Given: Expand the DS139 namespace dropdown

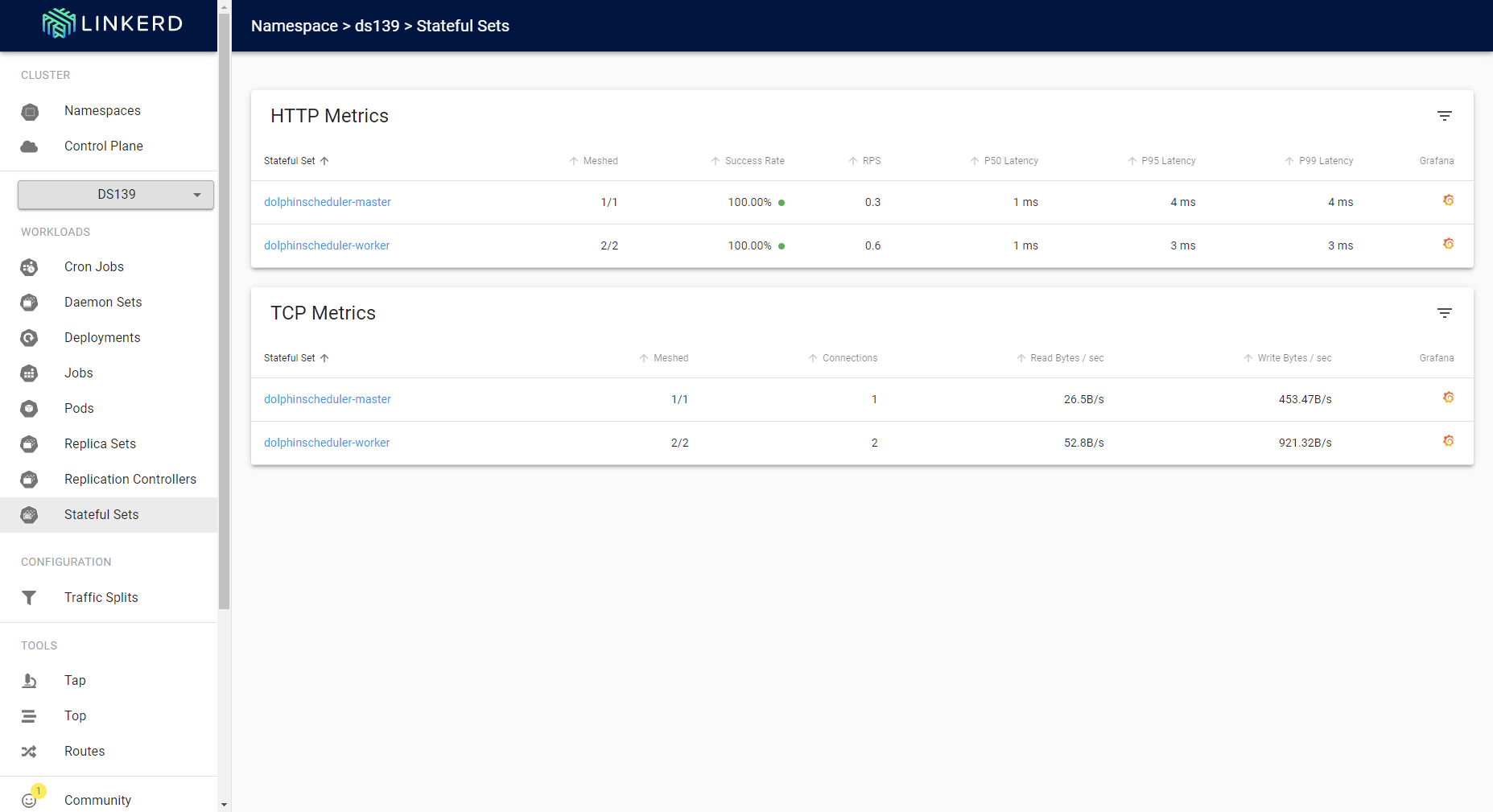Looking at the screenshot, I should [x=116, y=195].
